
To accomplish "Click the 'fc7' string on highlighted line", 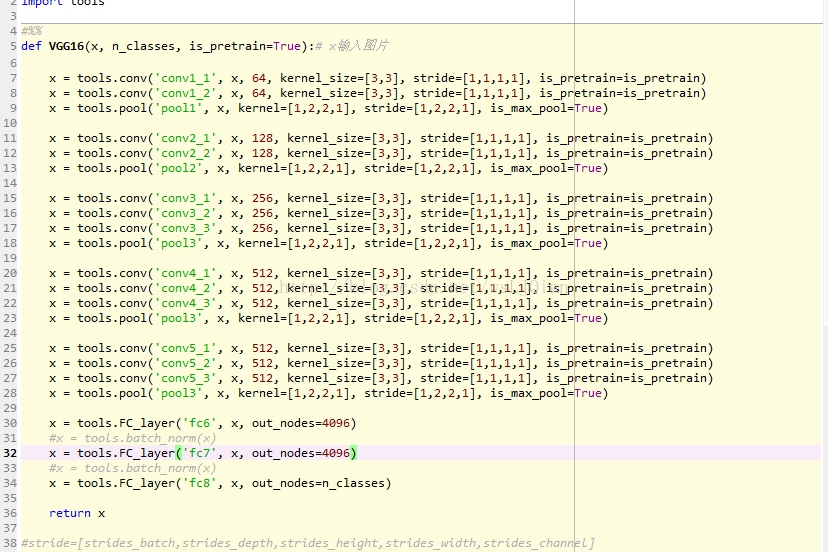I will click(x=200, y=453).
